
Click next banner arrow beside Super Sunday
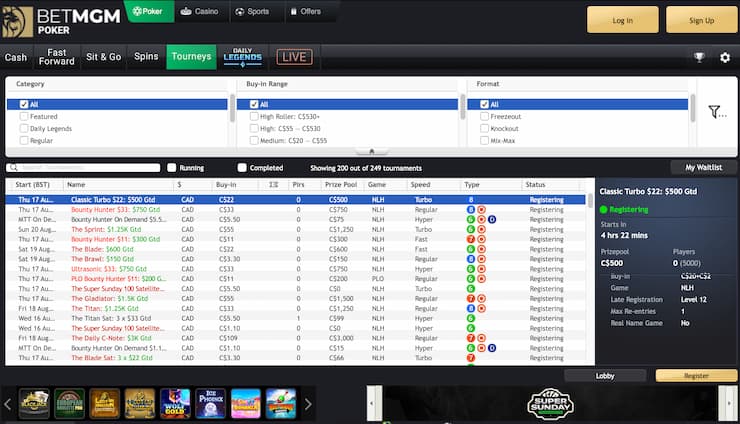pos(728,403)
